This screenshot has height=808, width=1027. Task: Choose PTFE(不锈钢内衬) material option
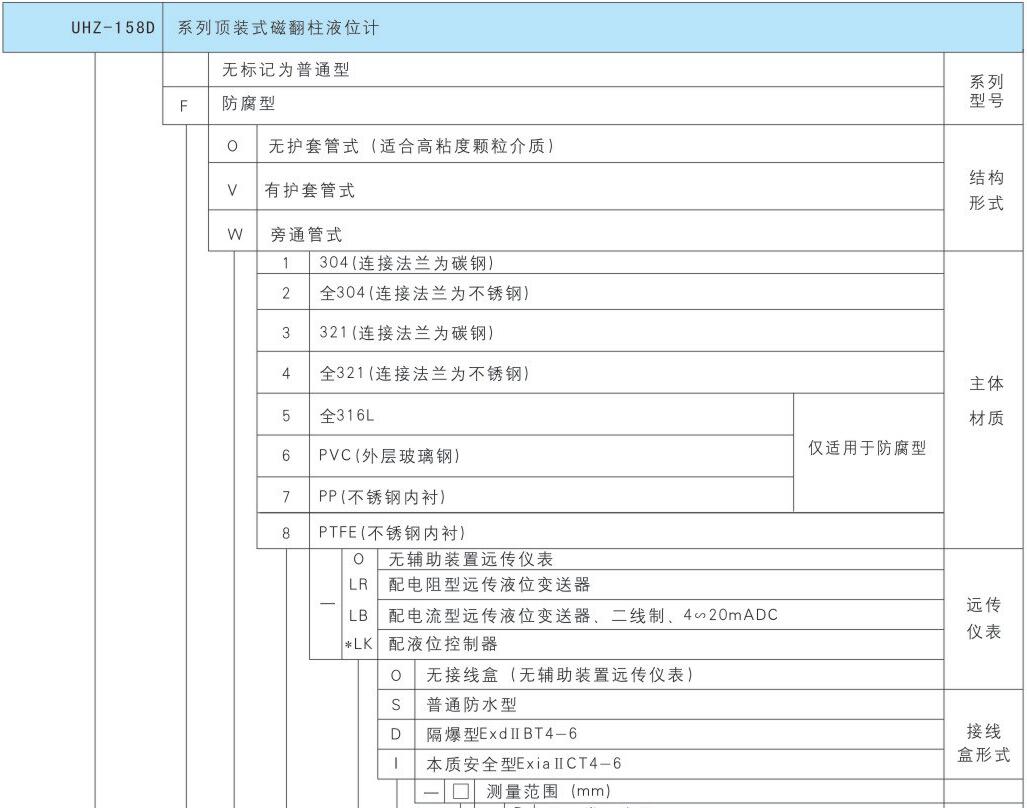pos(392,533)
